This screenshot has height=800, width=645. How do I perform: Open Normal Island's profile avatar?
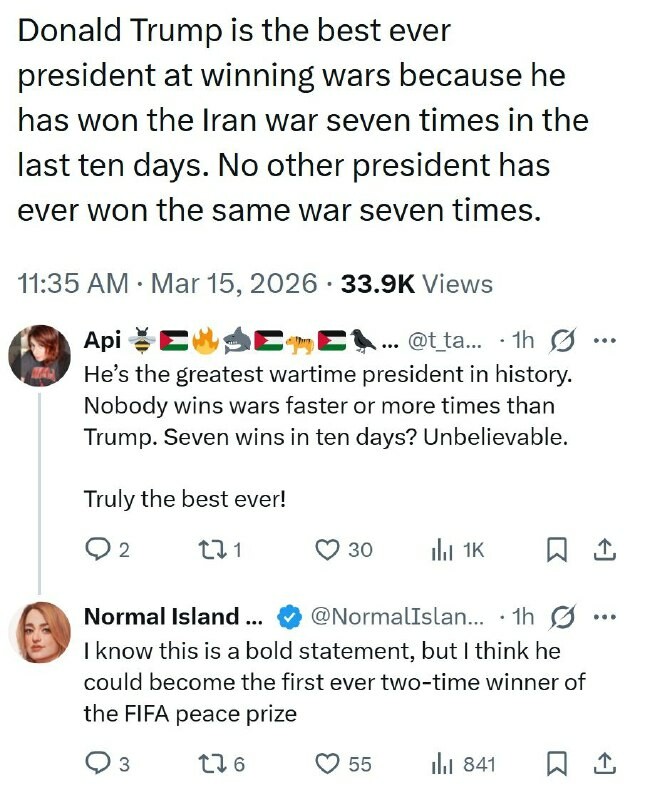(x=39, y=632)
